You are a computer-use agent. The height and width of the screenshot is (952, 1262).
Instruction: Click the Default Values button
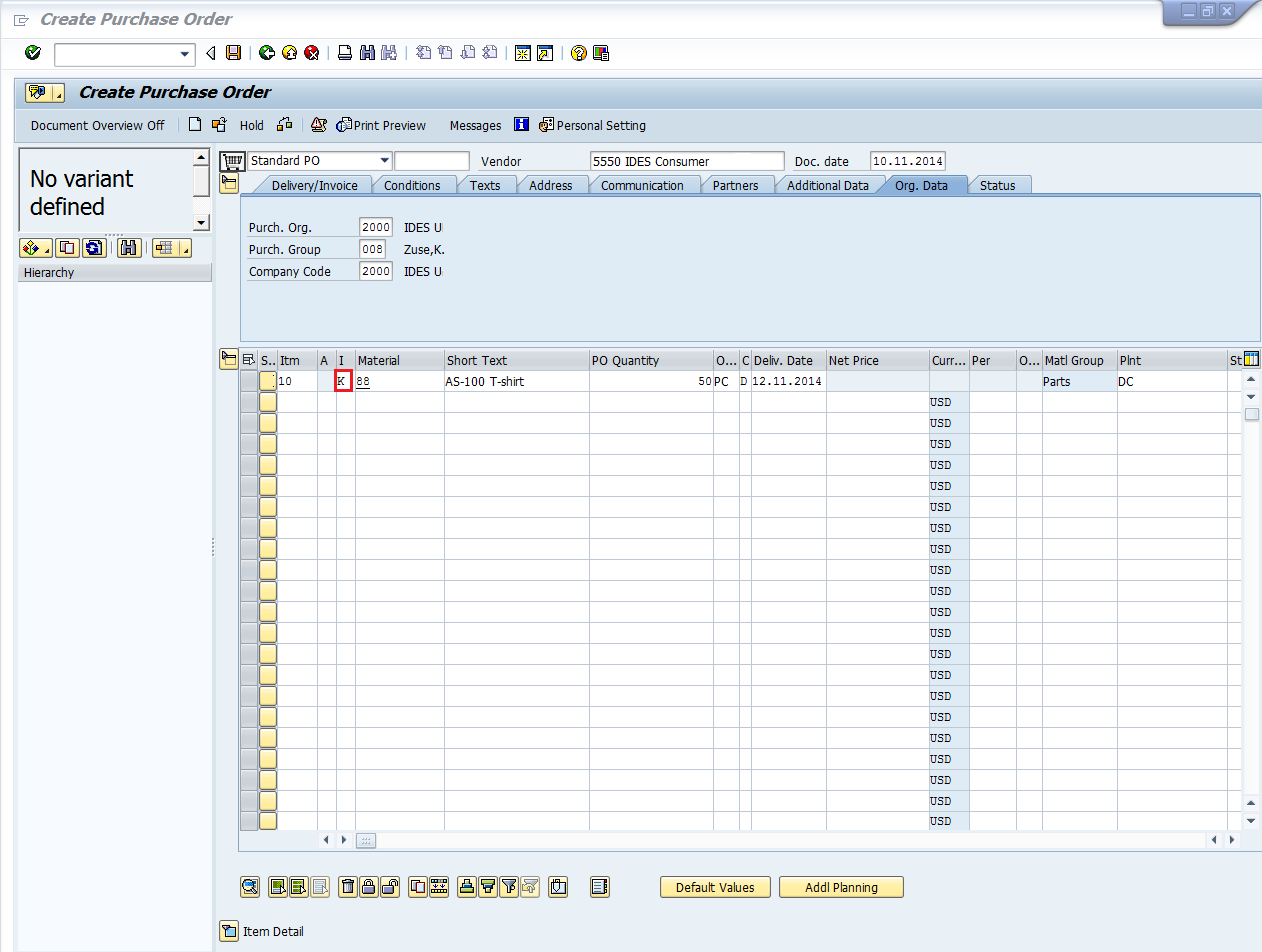coord(715,887)
